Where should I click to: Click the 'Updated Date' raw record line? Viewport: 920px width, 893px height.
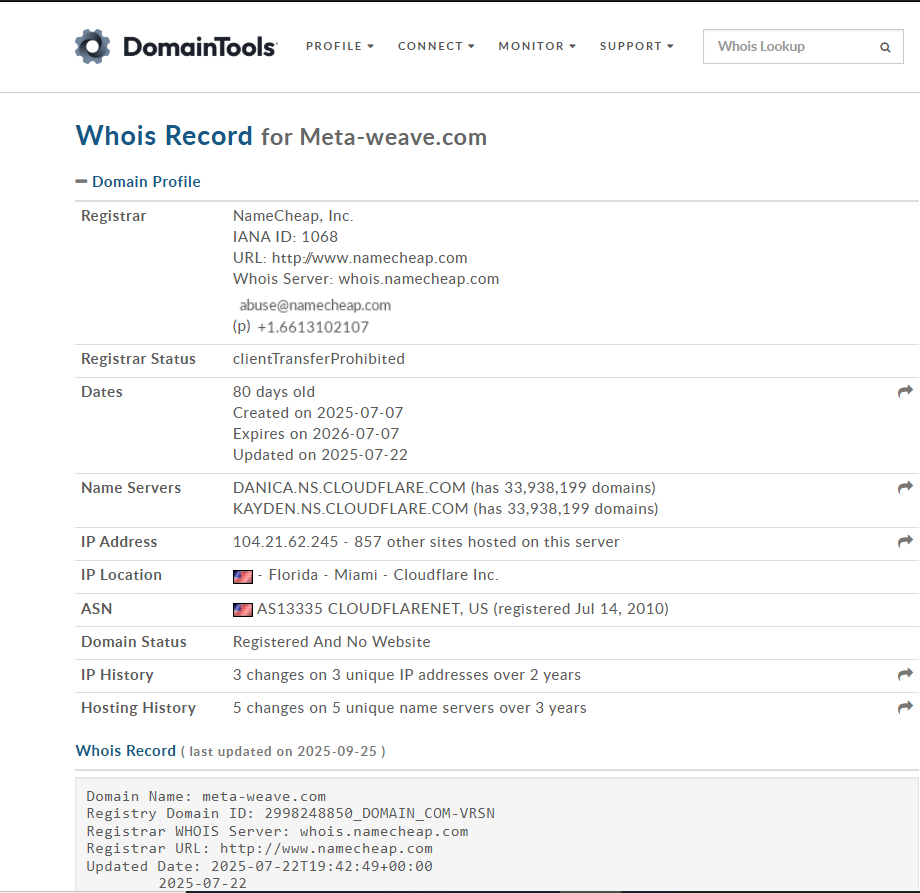pos(259,866)
